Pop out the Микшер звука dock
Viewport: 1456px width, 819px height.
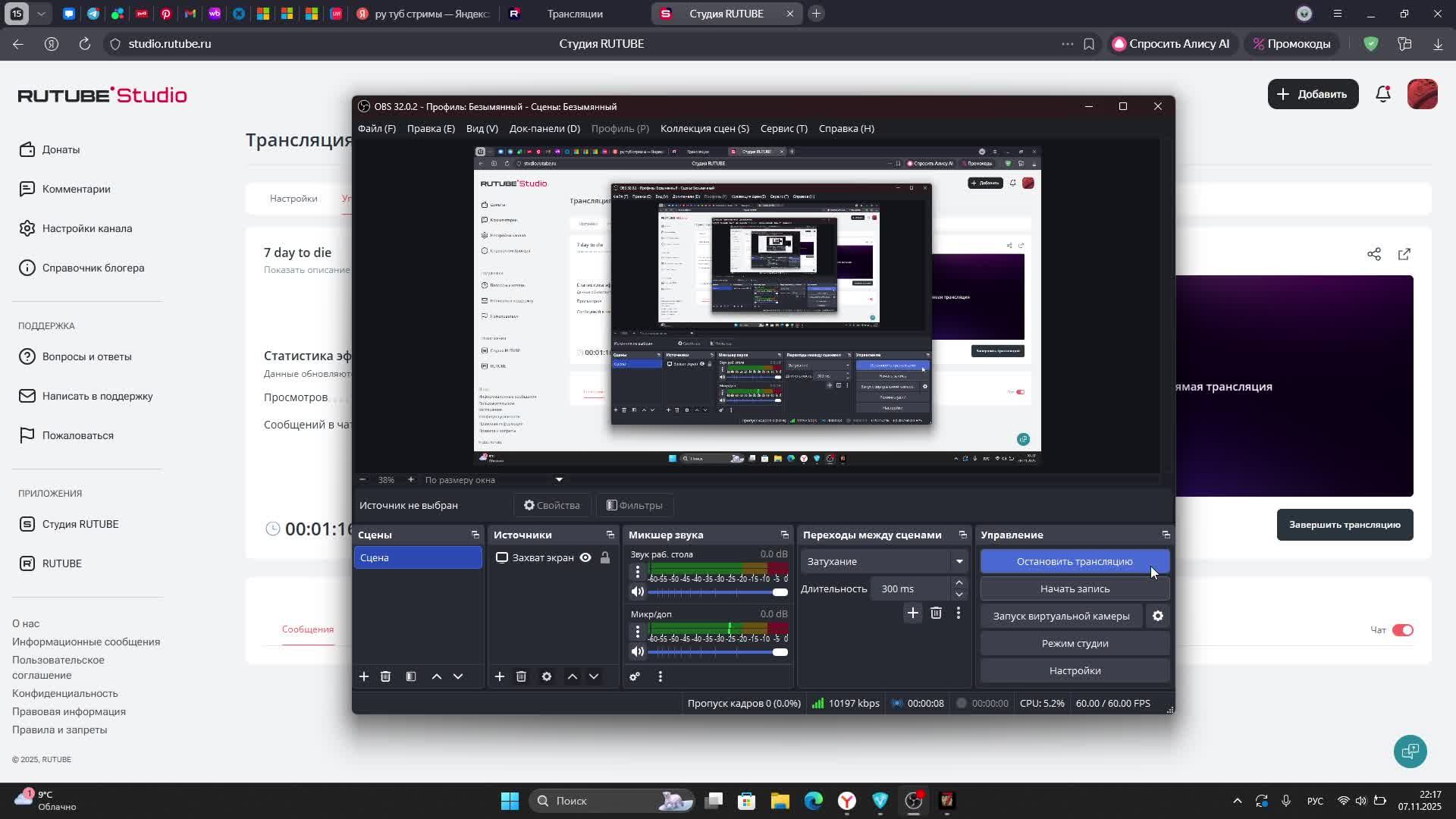pos(785,535)
